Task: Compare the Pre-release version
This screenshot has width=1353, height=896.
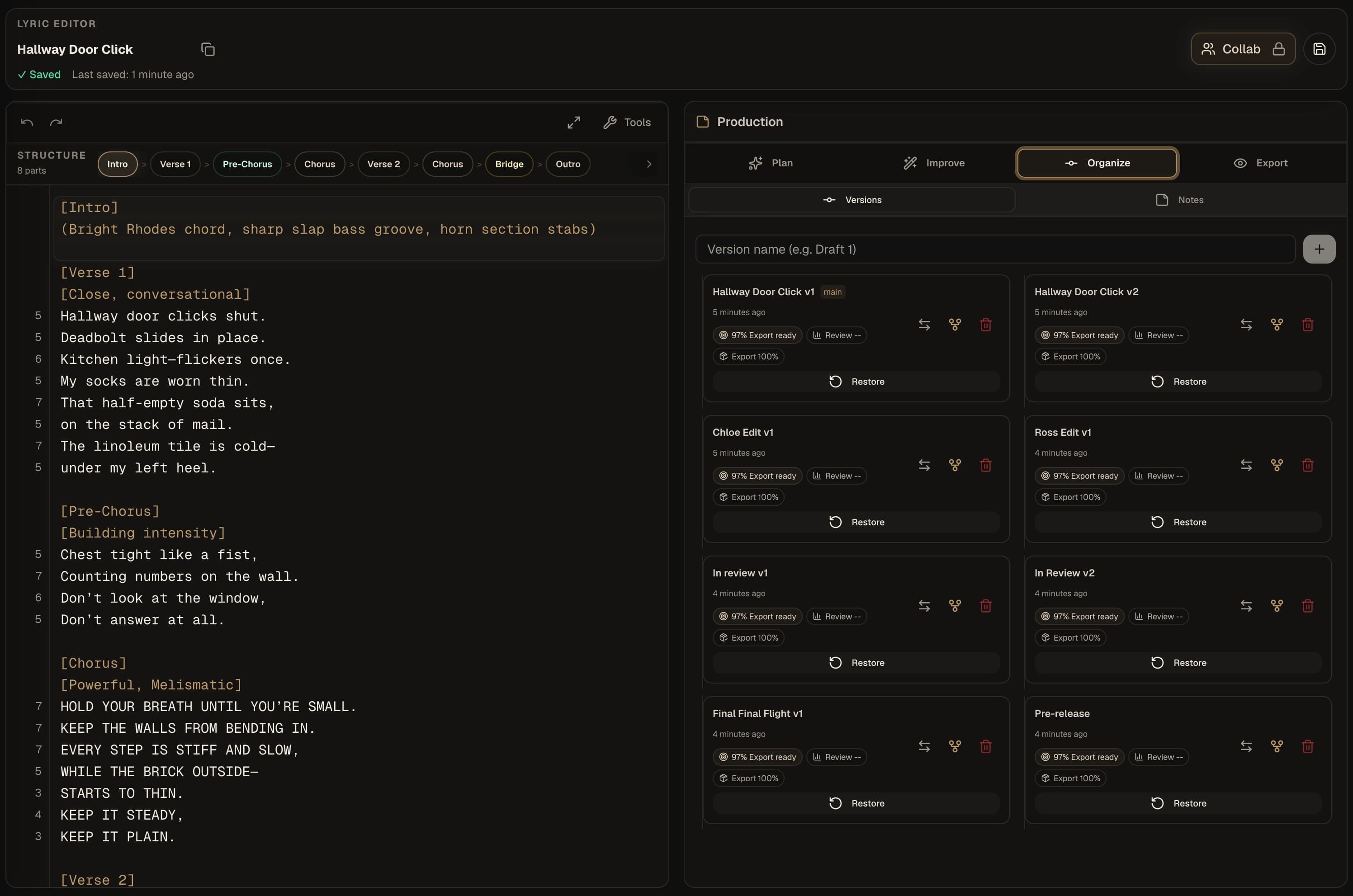Action: click(1246, 746)
